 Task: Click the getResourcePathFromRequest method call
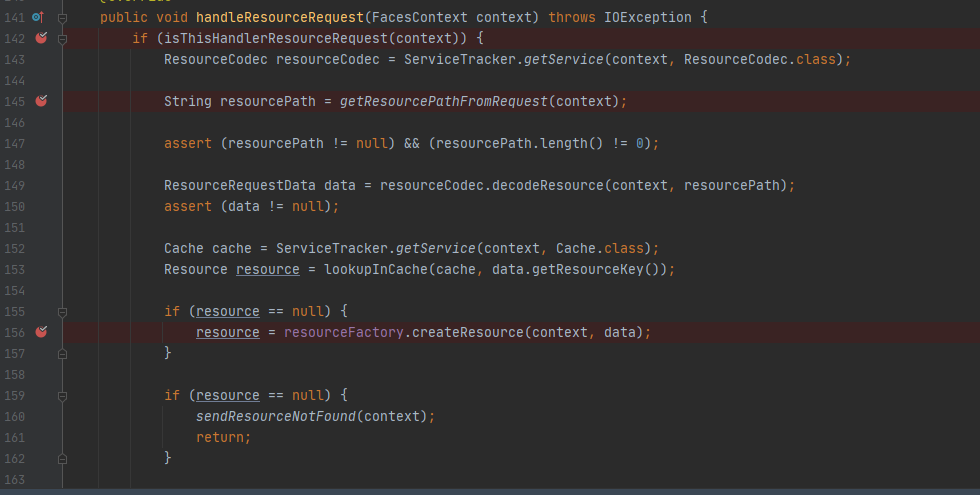[443, 101]
